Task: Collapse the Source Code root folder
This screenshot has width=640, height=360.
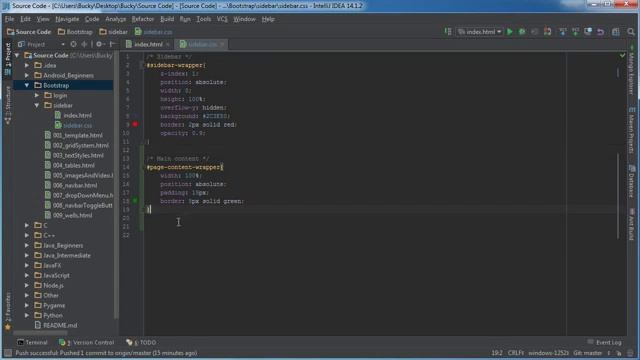Action: [17, 55]
